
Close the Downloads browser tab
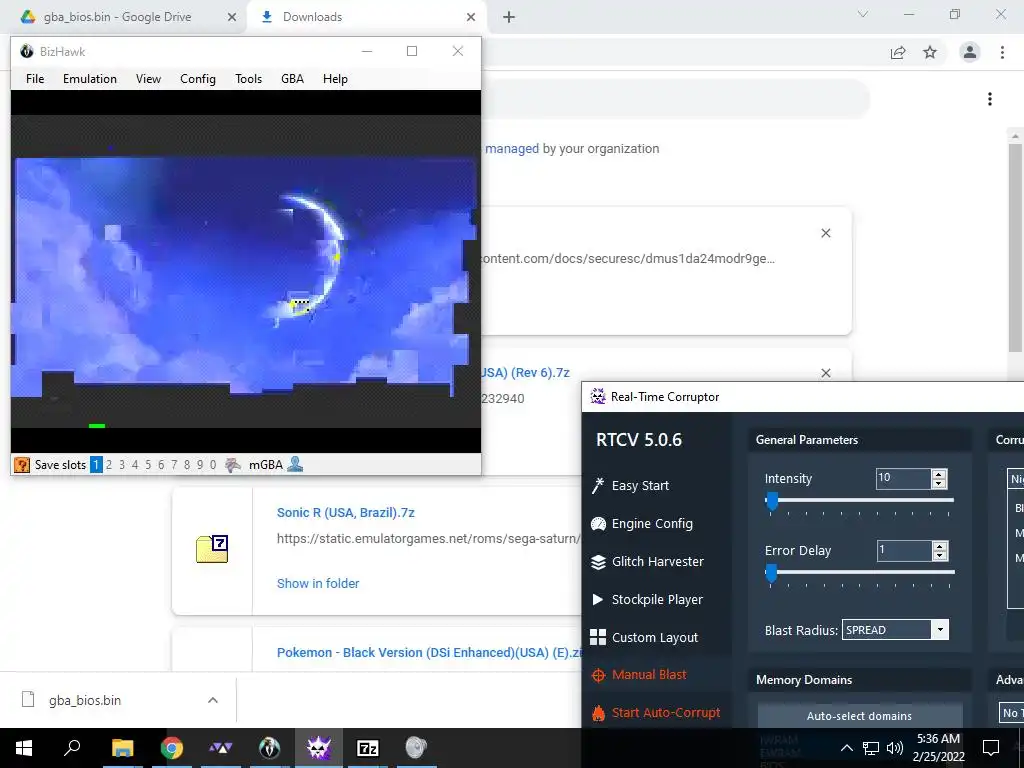[x=471, y=17]
